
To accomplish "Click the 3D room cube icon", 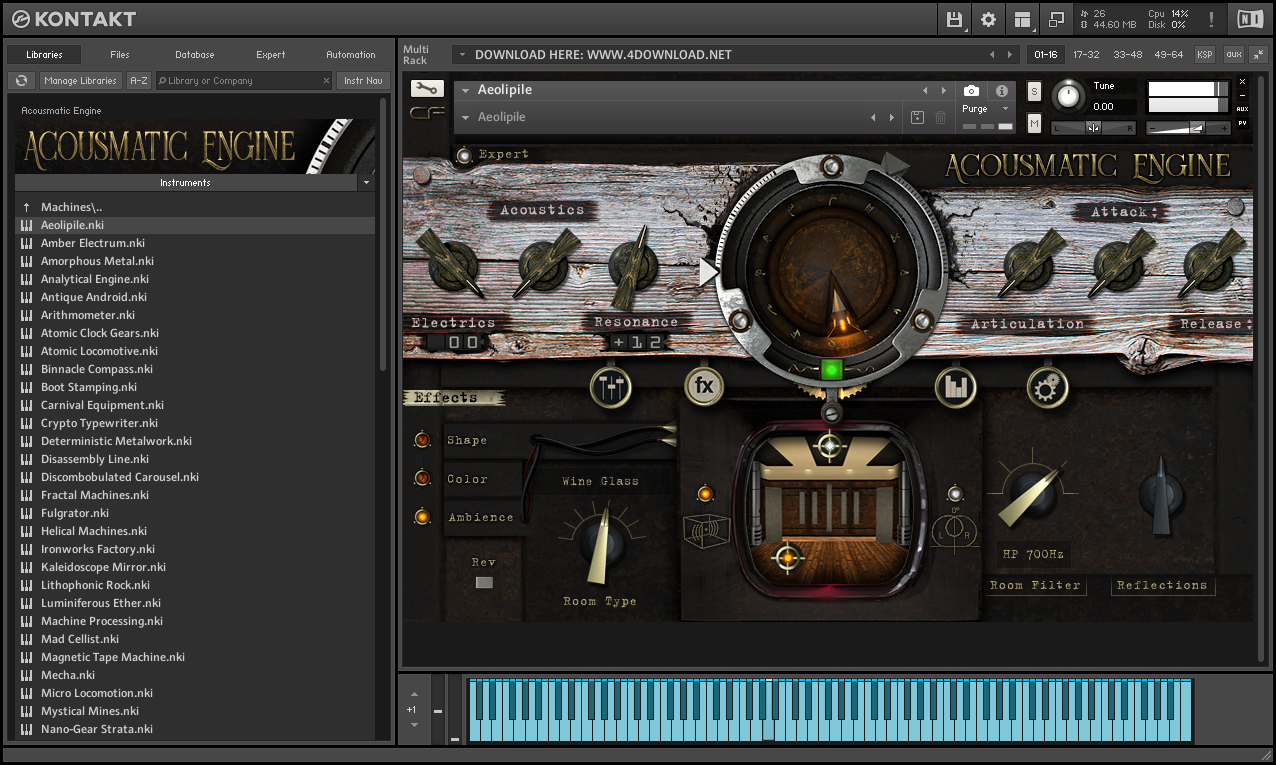I will pyautogui.click(x=707, y=530).
